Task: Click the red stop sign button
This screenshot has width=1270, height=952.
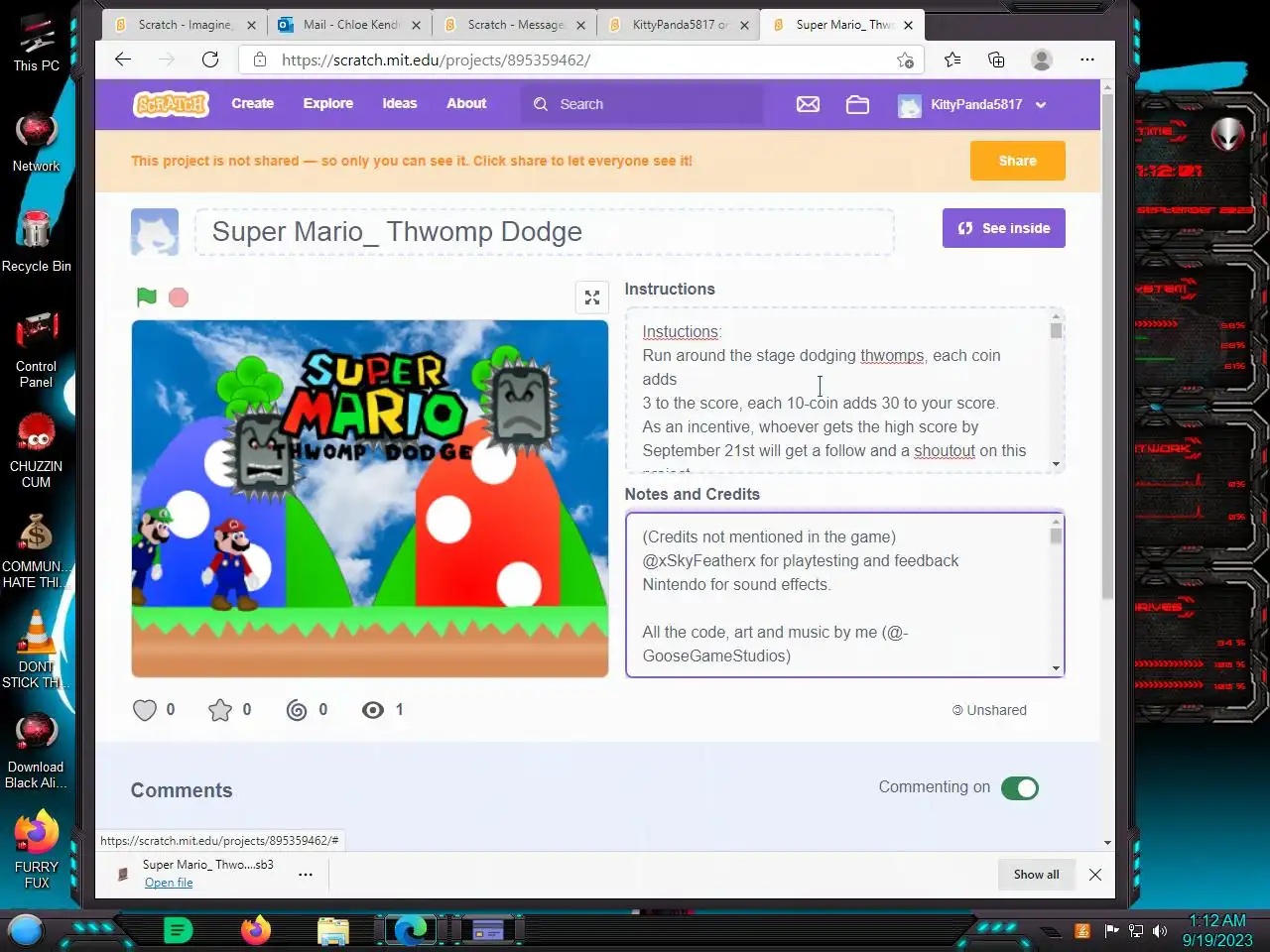Action: coord(179,297)
